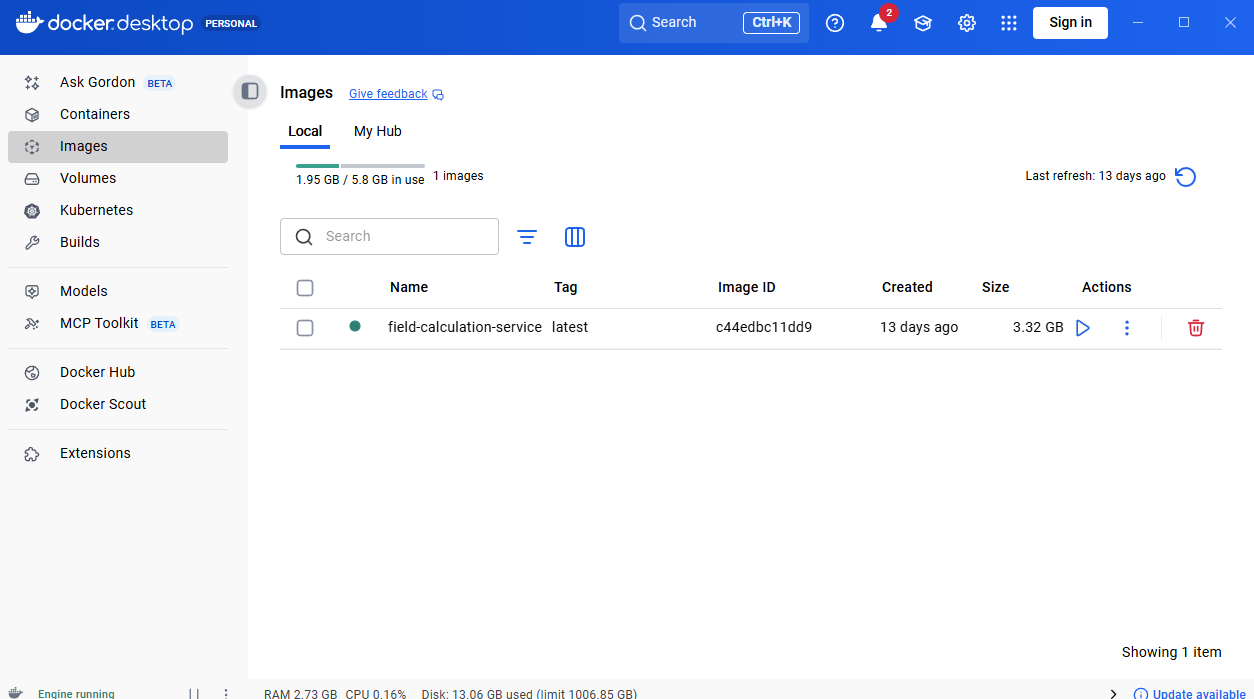
Task: Click the Showing 1 item text
Action: point(1172,652)
